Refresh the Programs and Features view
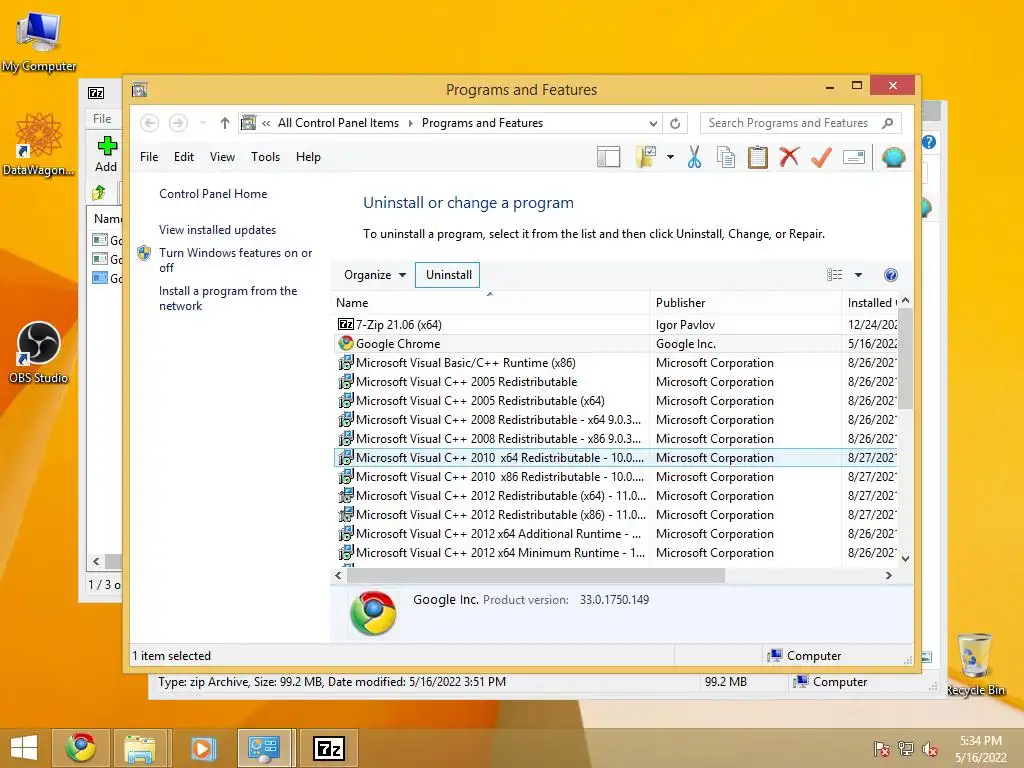Image resolution: width=1024 pixels, height=768 pixels. click(675, 123)
